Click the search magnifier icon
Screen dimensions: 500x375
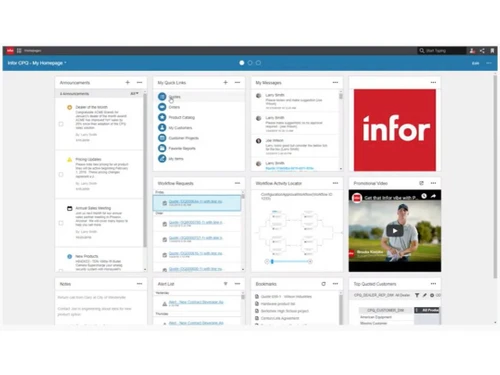(x=422, y=51)
